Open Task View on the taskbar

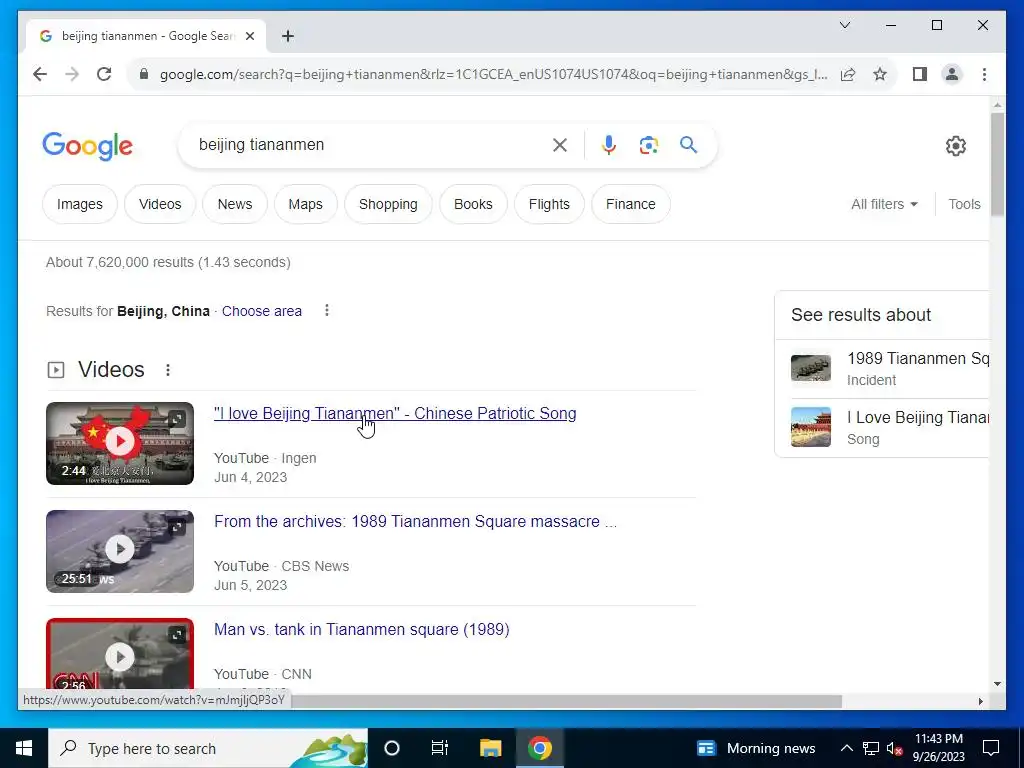[440, 748]
